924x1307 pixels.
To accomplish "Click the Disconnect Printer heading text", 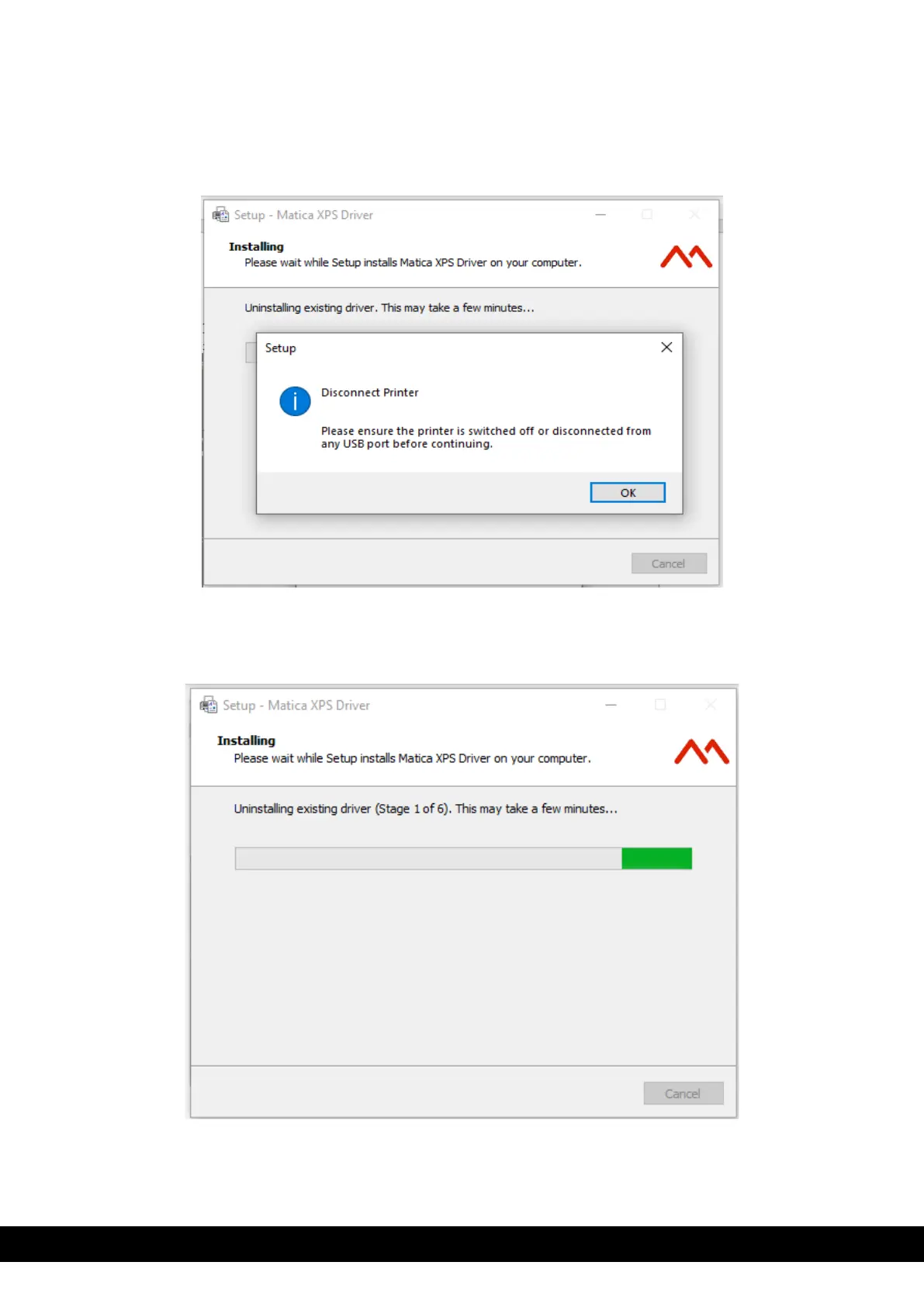I will click(x=370, y=393).
